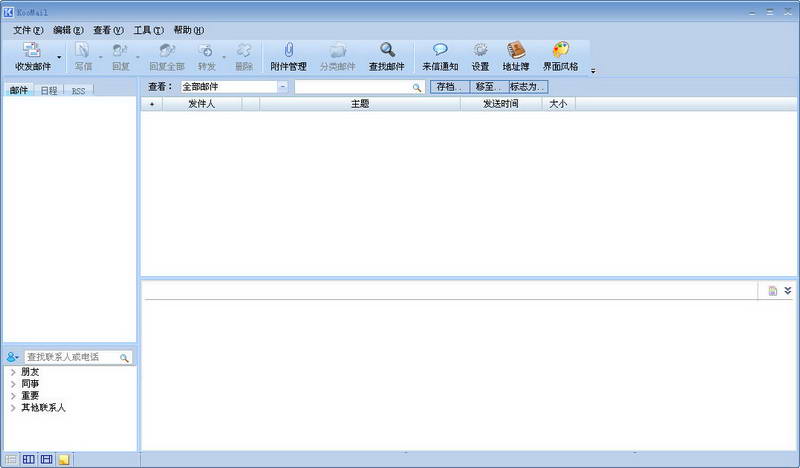Expand the 朋友 contact group
Image resolution: width=800 pixels, height=468 pixels.
tap(13, 373)
